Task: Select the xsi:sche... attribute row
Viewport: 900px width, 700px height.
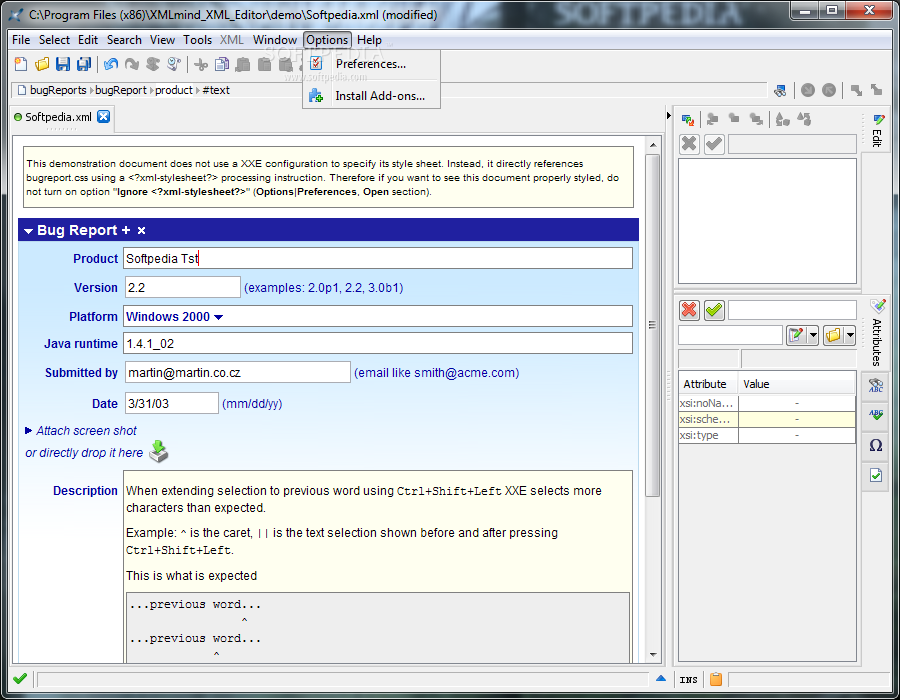Action: pos(767,419)
